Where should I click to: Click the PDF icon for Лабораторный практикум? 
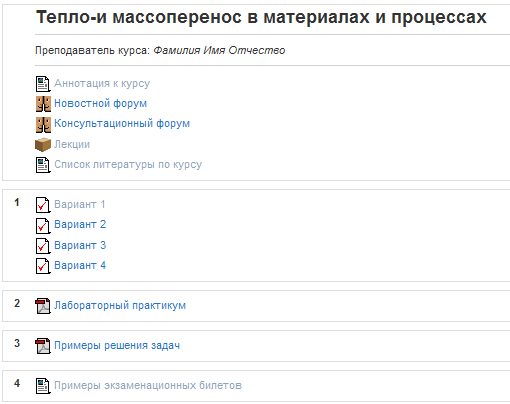coord(43,306)
